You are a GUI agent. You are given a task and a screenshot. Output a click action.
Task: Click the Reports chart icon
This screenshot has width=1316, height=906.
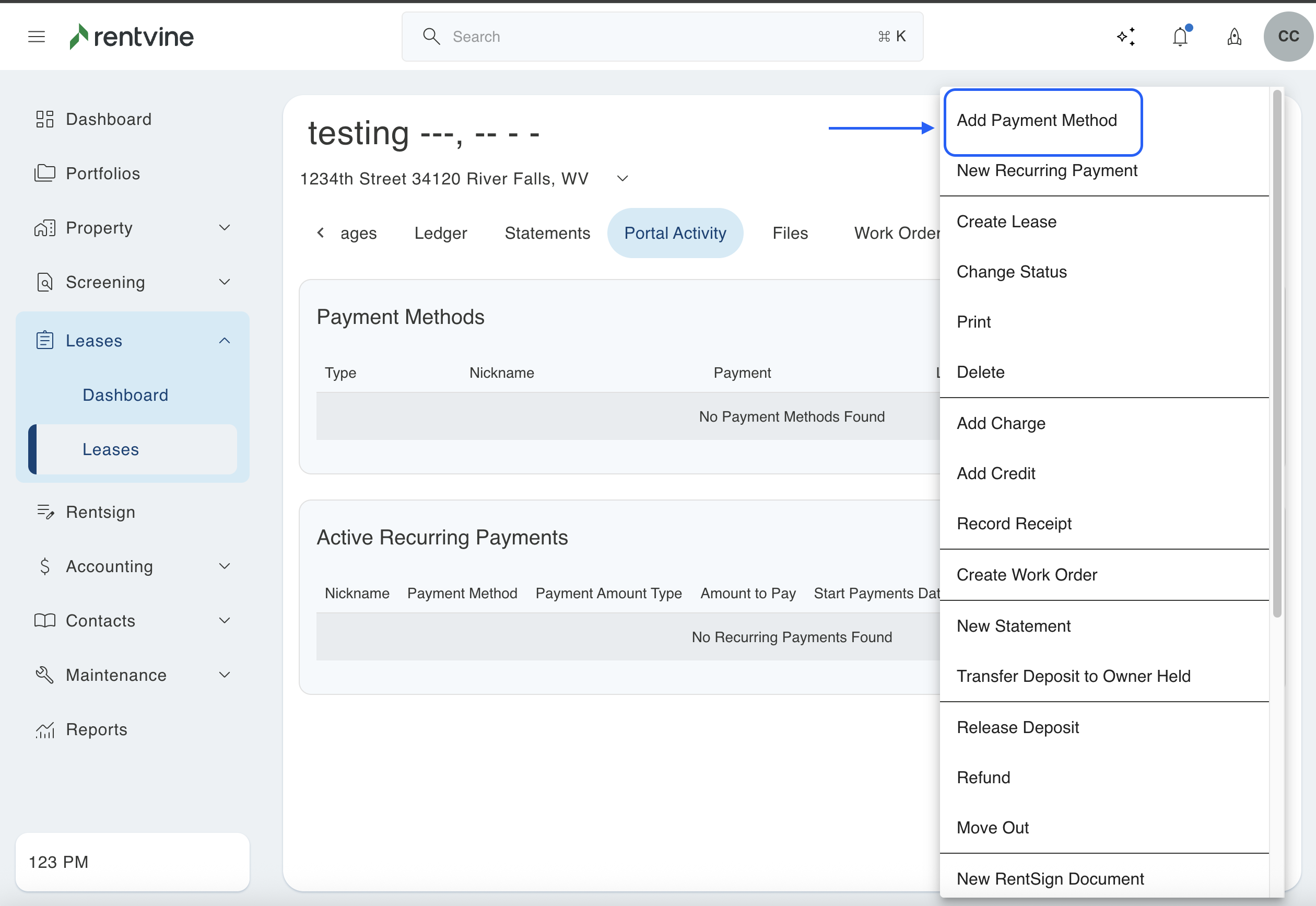[x=45, y=729]
